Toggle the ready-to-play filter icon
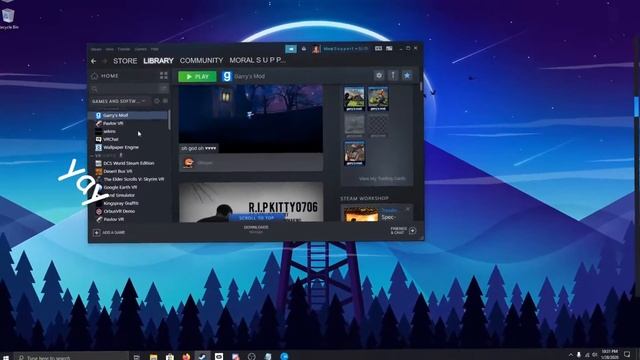The image size is (640, 360). [x=165, y=101]
